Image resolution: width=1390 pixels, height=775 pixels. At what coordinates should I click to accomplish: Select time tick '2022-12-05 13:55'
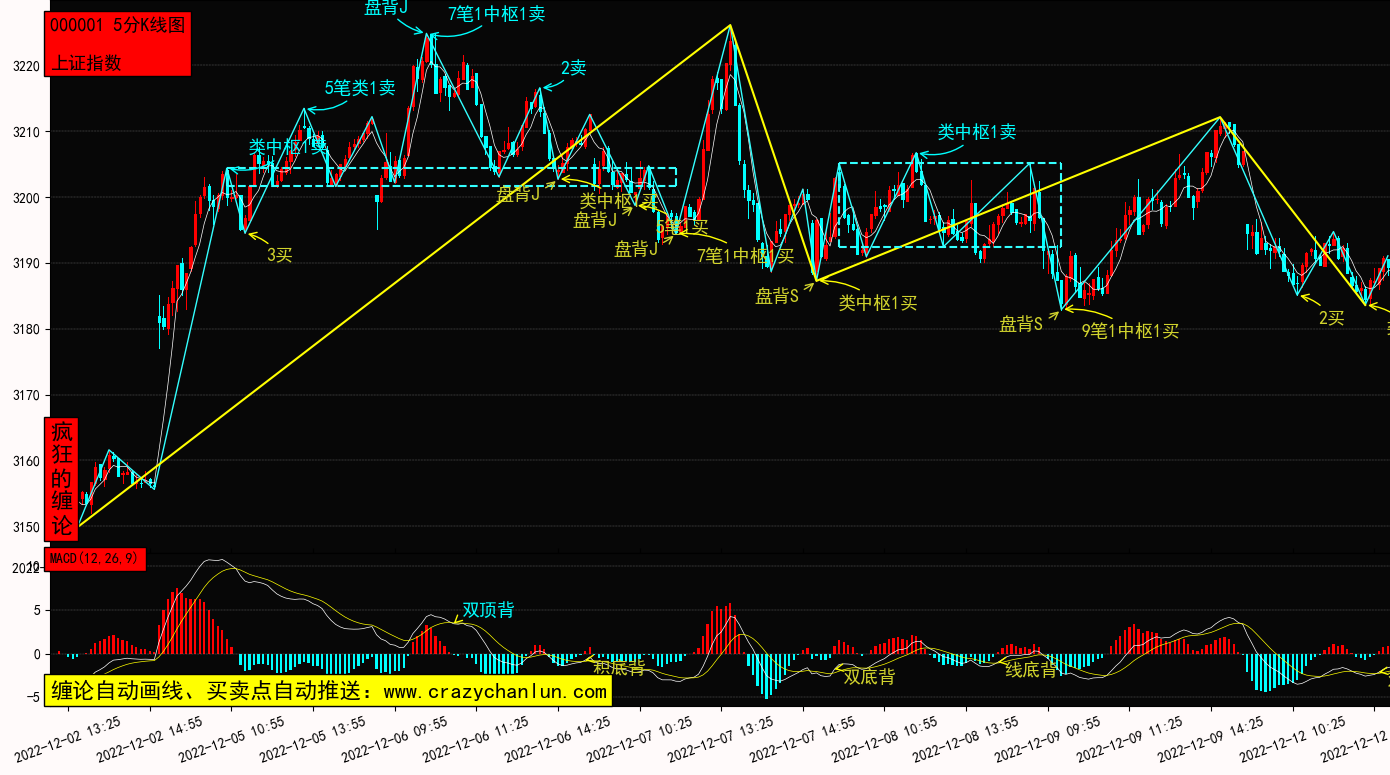[x=314, y=738]
